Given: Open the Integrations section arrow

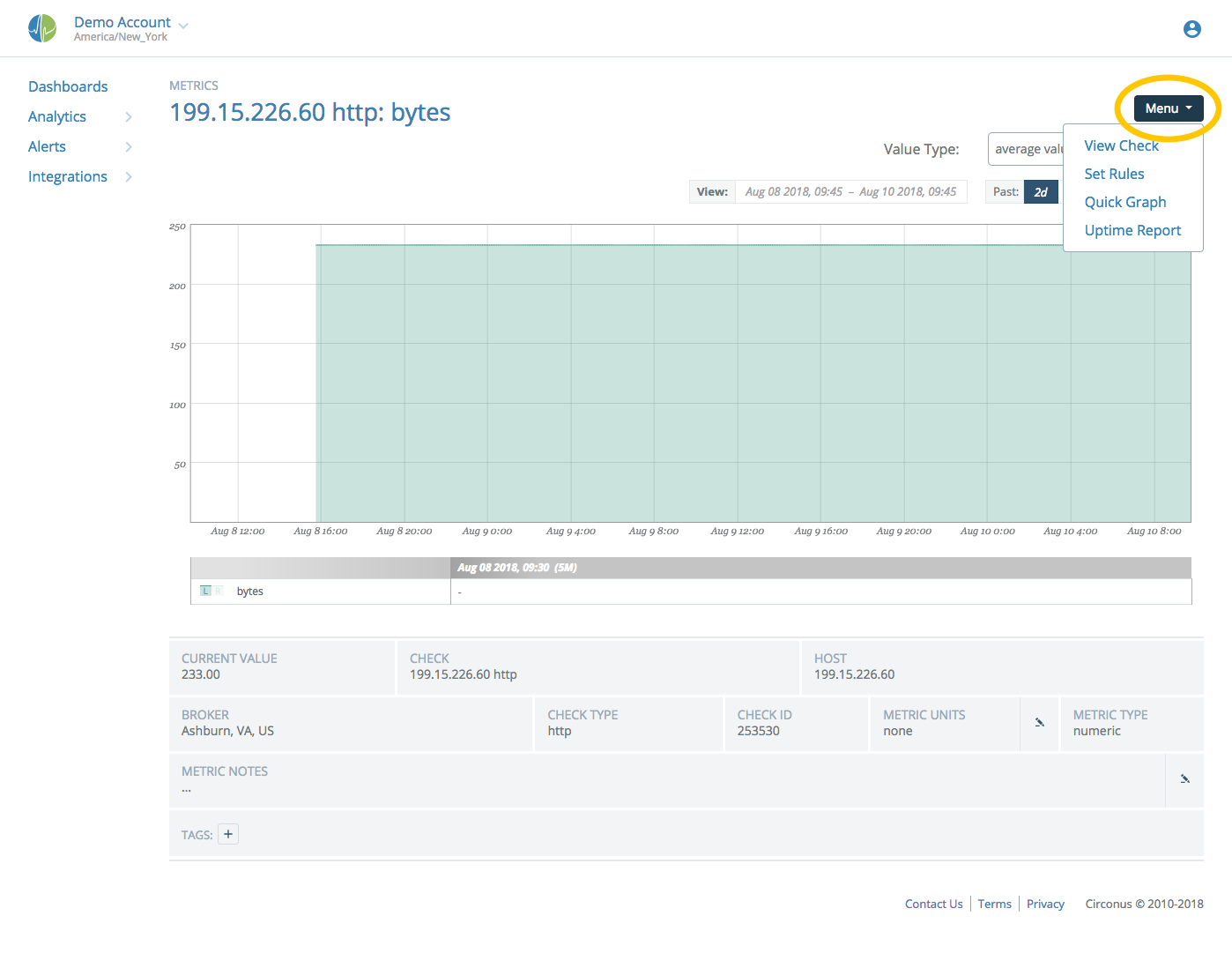Looking at the screenshot, I should click(x=129, y=176).
